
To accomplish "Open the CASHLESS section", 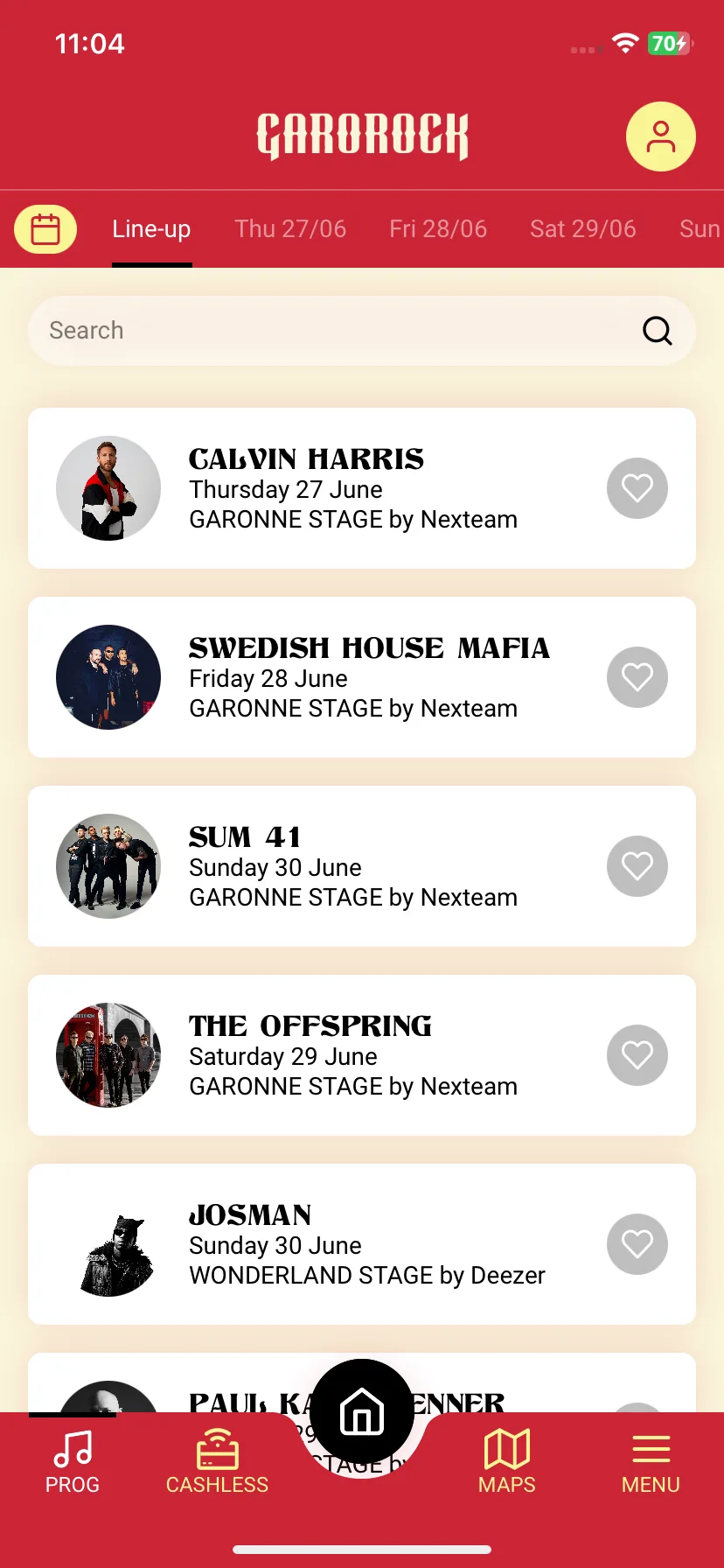I will click(217, 1461).
